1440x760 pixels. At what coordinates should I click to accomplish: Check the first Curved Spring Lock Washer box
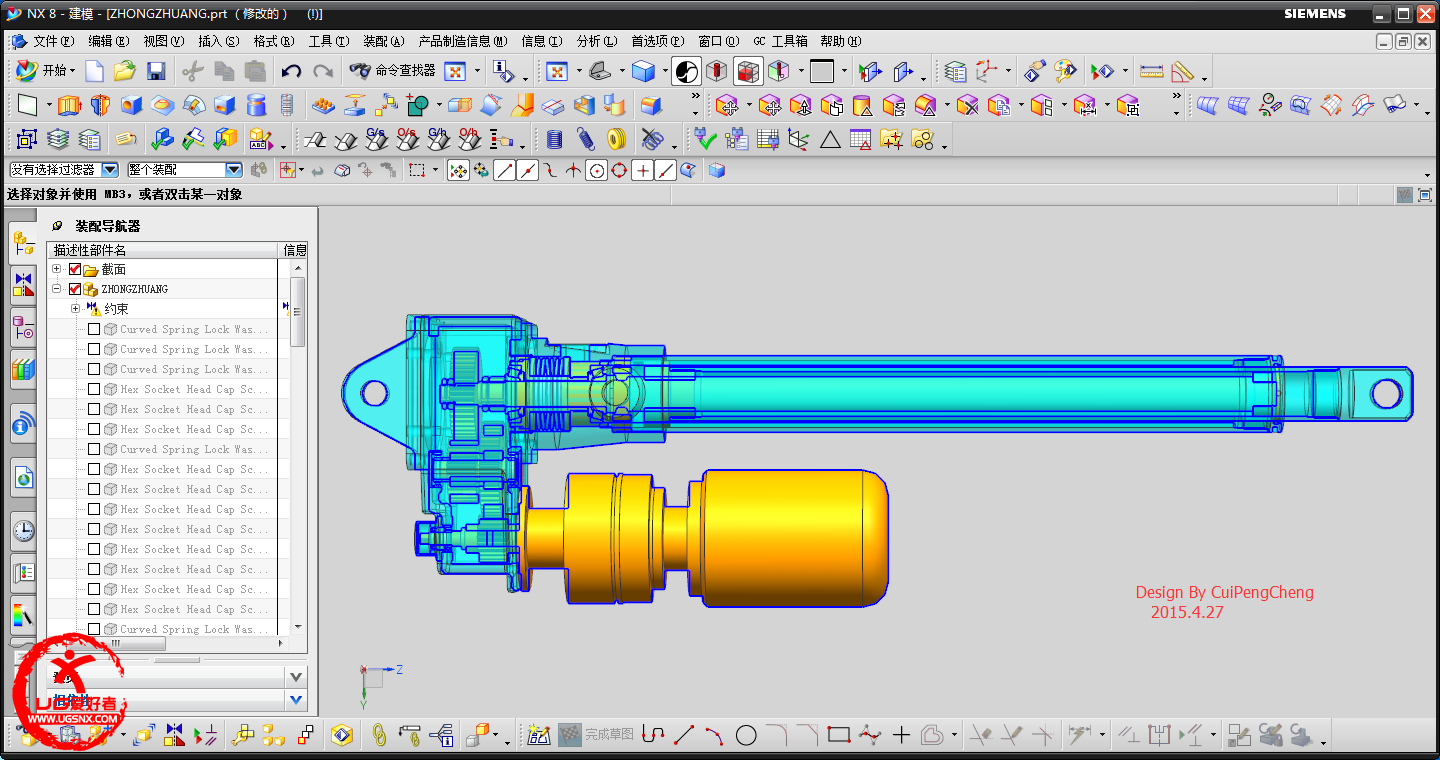94,329
